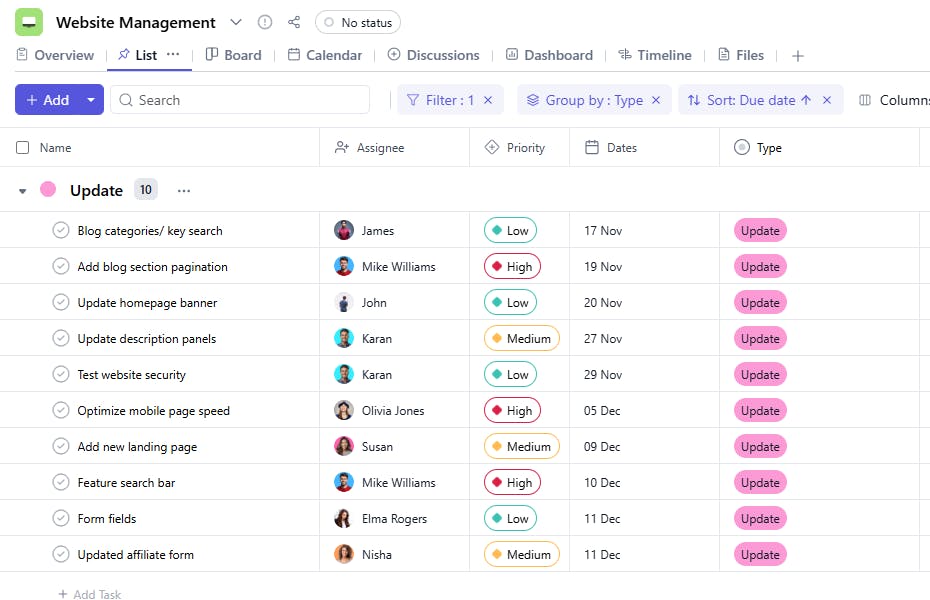Click the plus icon to add view

coord(798,56)
